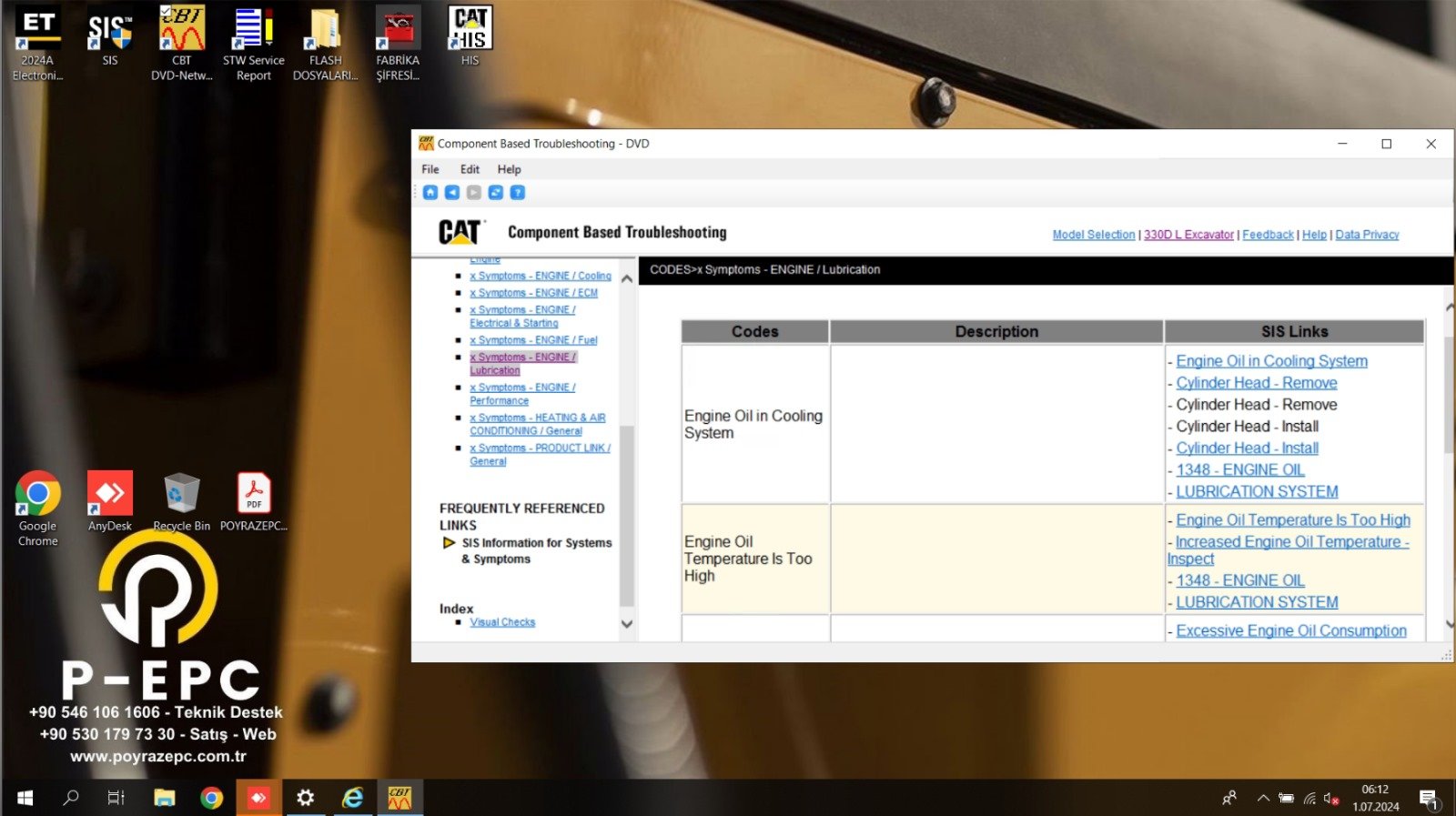Open the CAT HIS desktop icon
Viewport: 1456px width, 816px height.
coord(470,36)
